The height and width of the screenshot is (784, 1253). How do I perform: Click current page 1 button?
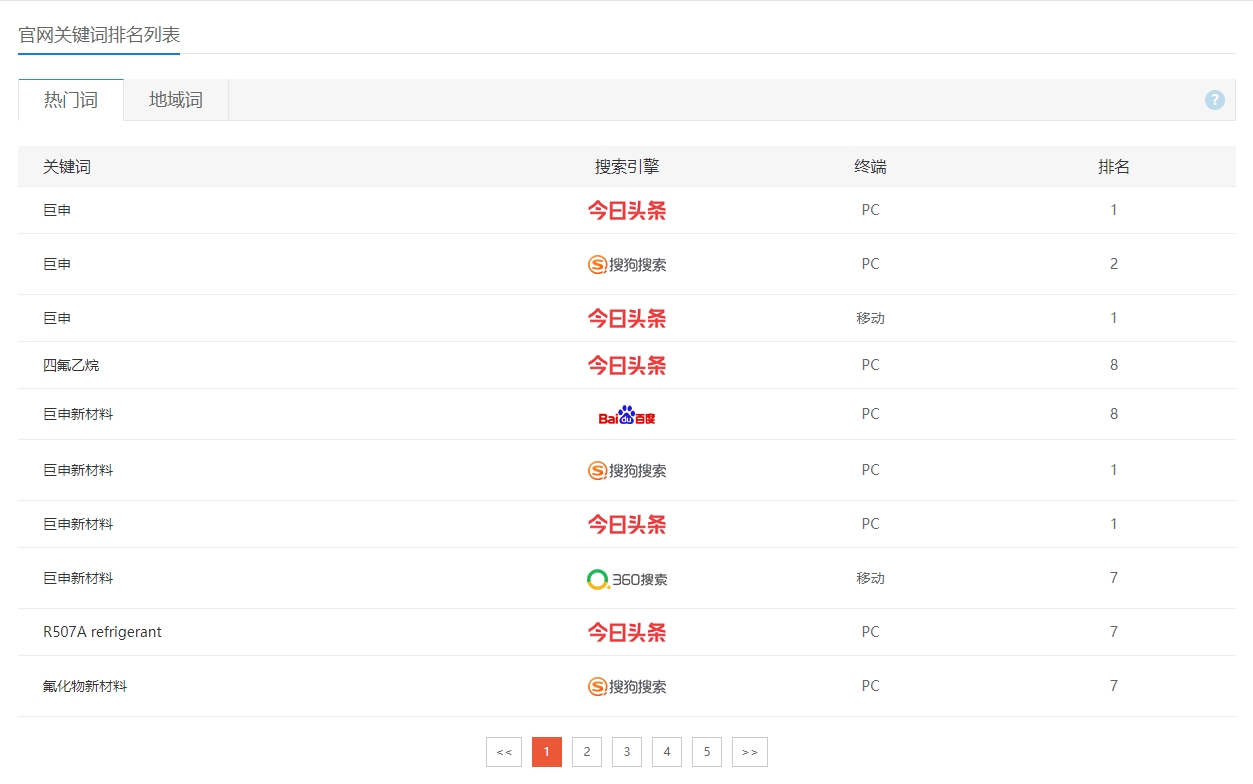[547, 752]
